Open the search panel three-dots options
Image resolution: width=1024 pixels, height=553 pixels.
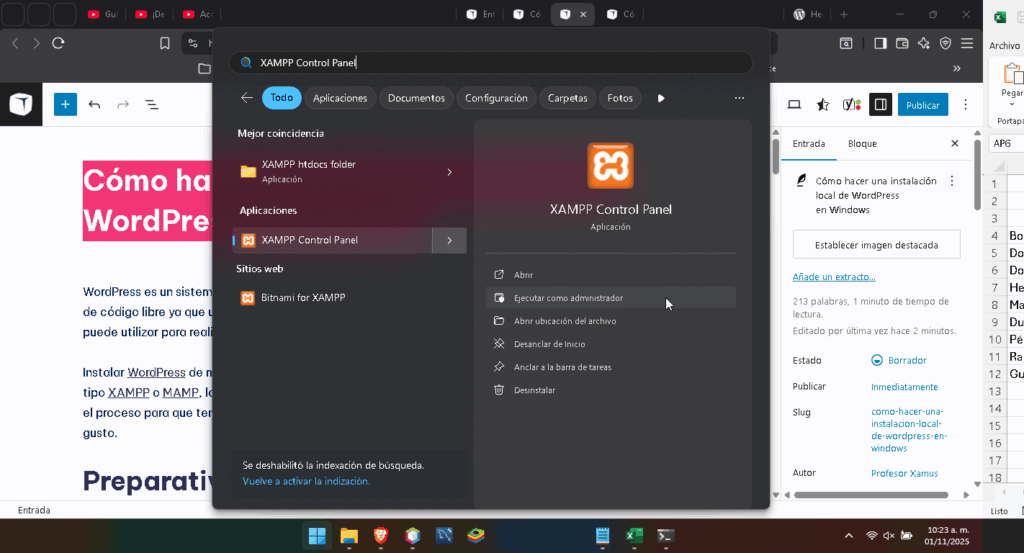pos(739,98)
